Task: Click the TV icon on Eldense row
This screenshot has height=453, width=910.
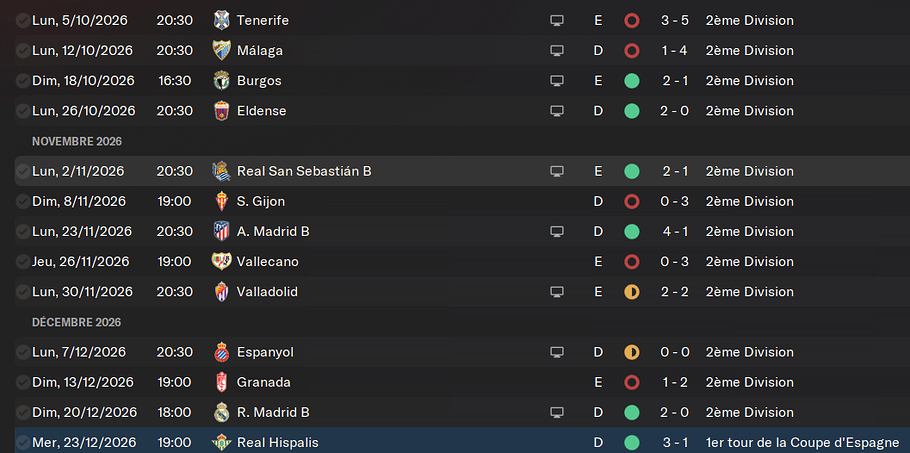Action: pos(557,111)
